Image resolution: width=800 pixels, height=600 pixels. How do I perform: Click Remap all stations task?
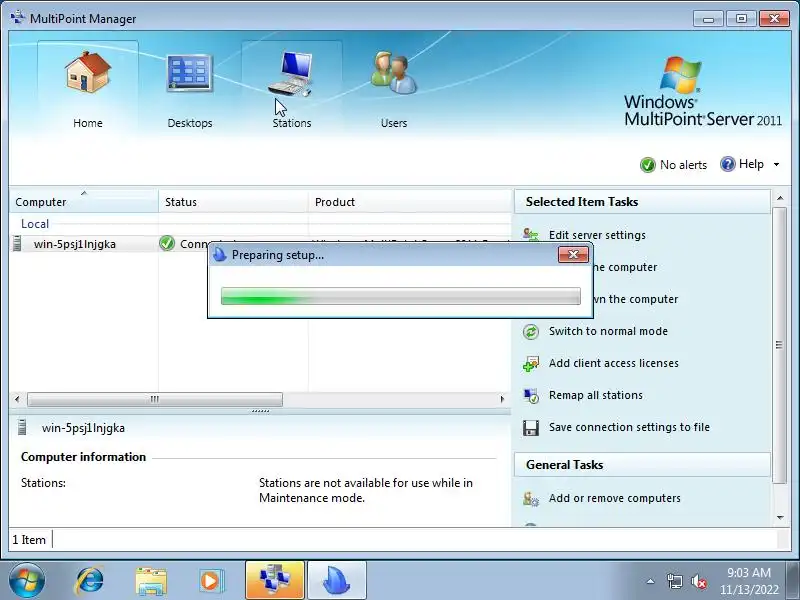596,395
